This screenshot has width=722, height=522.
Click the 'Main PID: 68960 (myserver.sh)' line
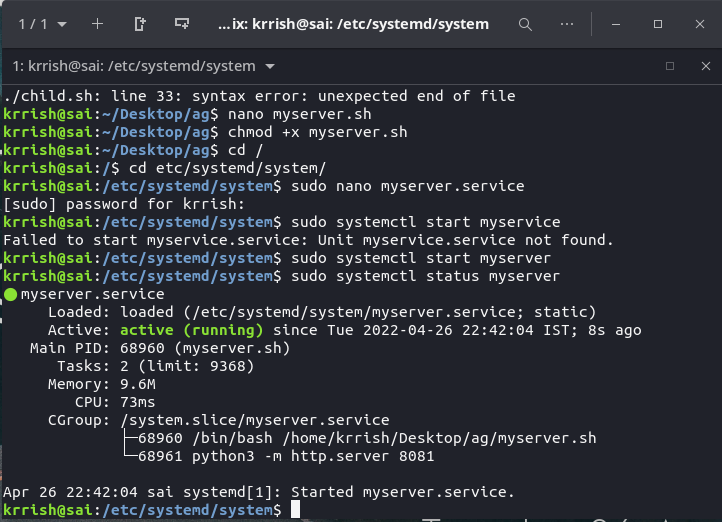tap(160, 348)
